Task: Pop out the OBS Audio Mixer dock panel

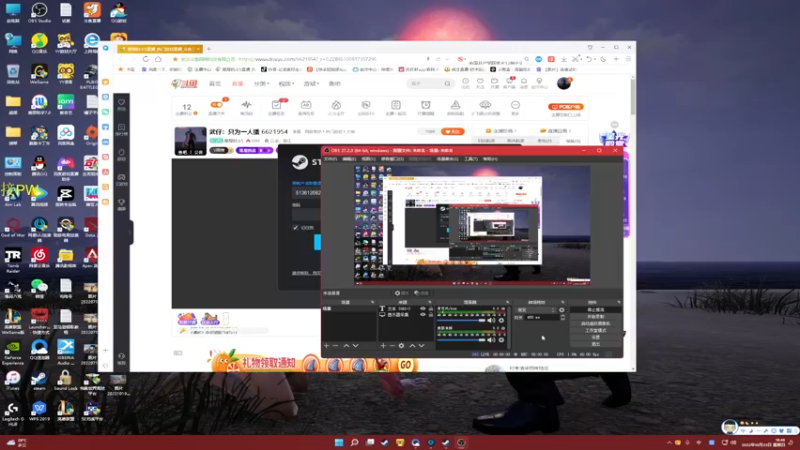Action: click(x=508, y=303)
